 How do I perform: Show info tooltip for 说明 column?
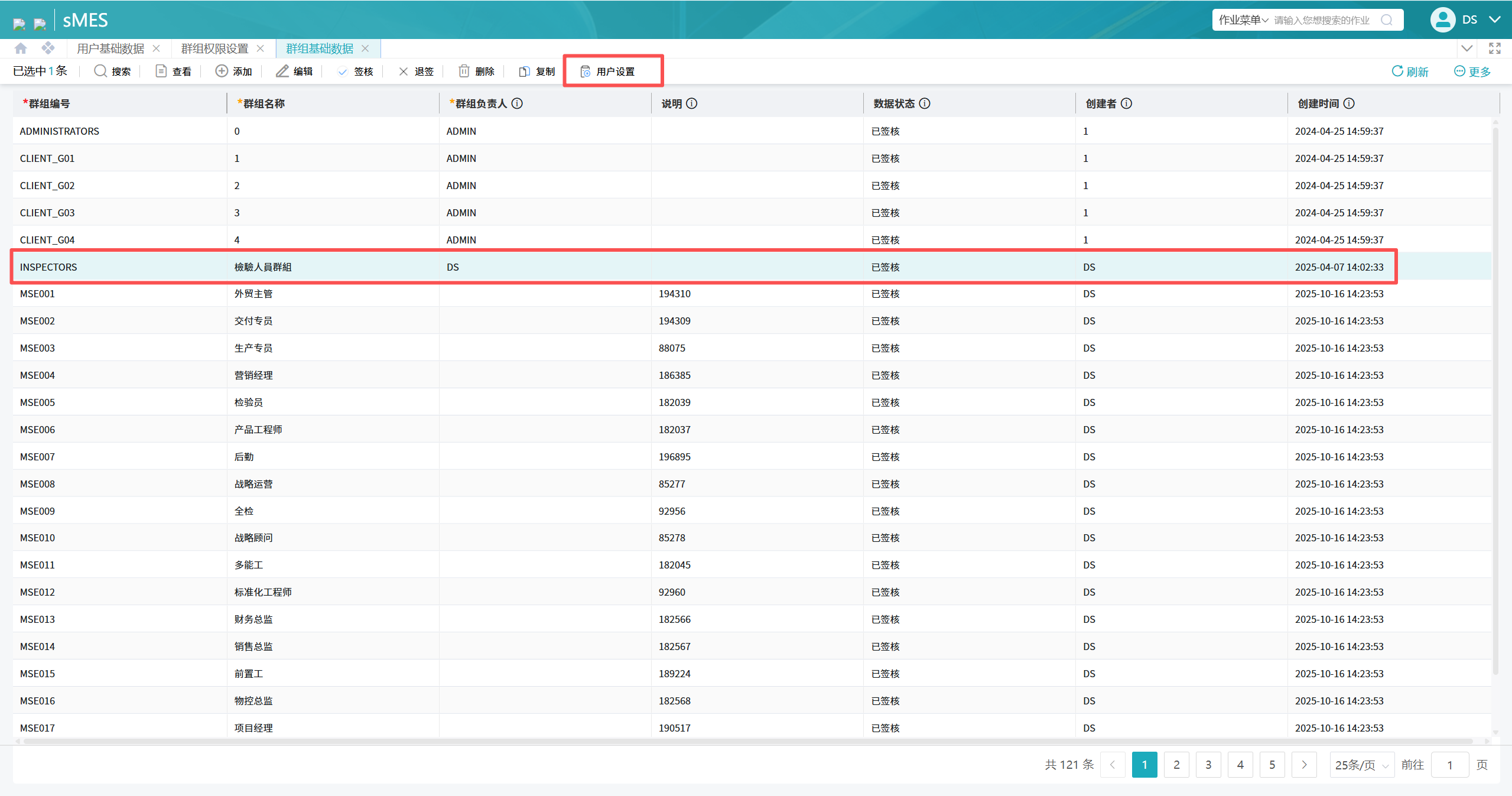point(692,103)
